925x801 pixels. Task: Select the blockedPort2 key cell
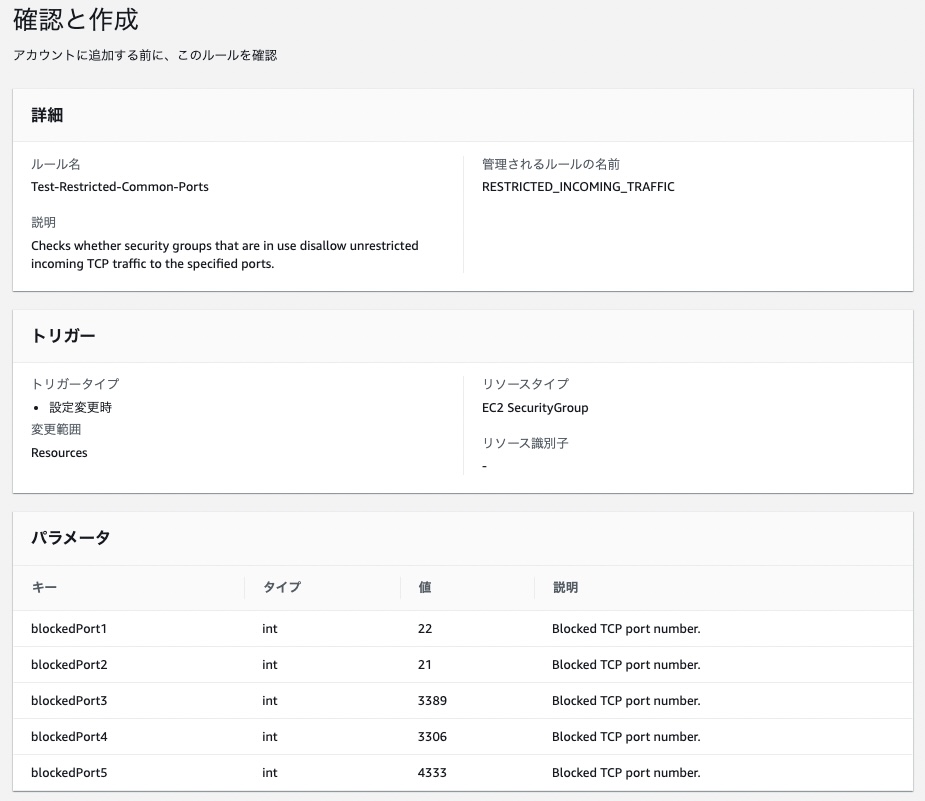[x=69, y=665]
